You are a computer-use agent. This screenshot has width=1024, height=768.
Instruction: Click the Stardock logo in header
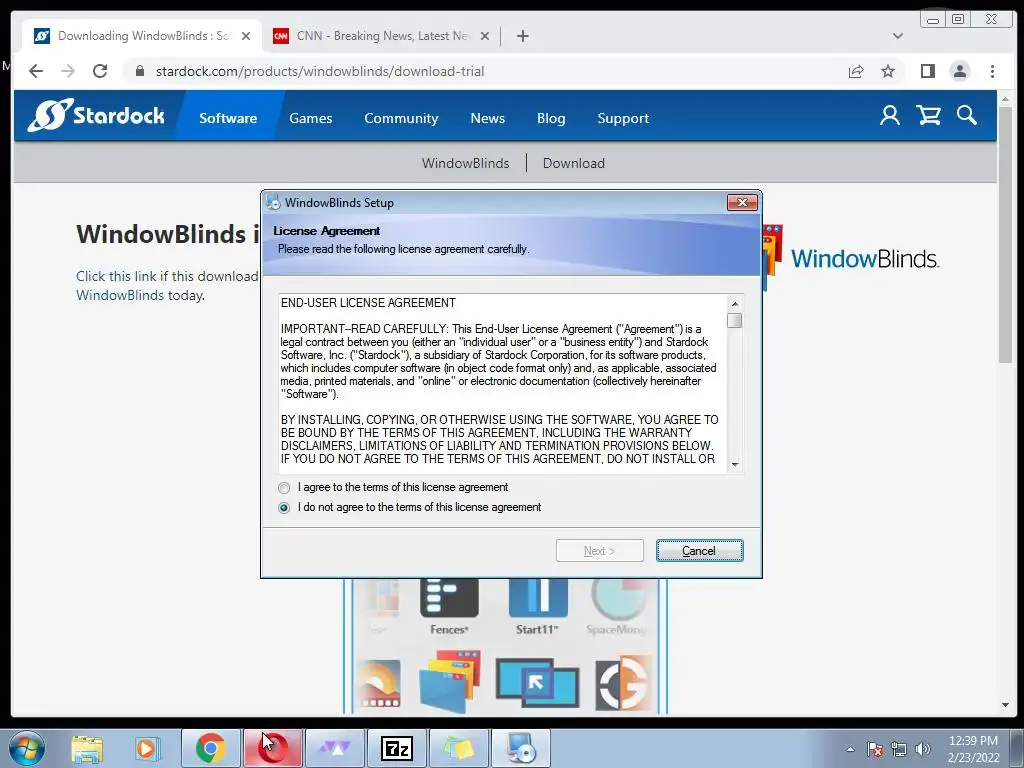tap(96, 116)
